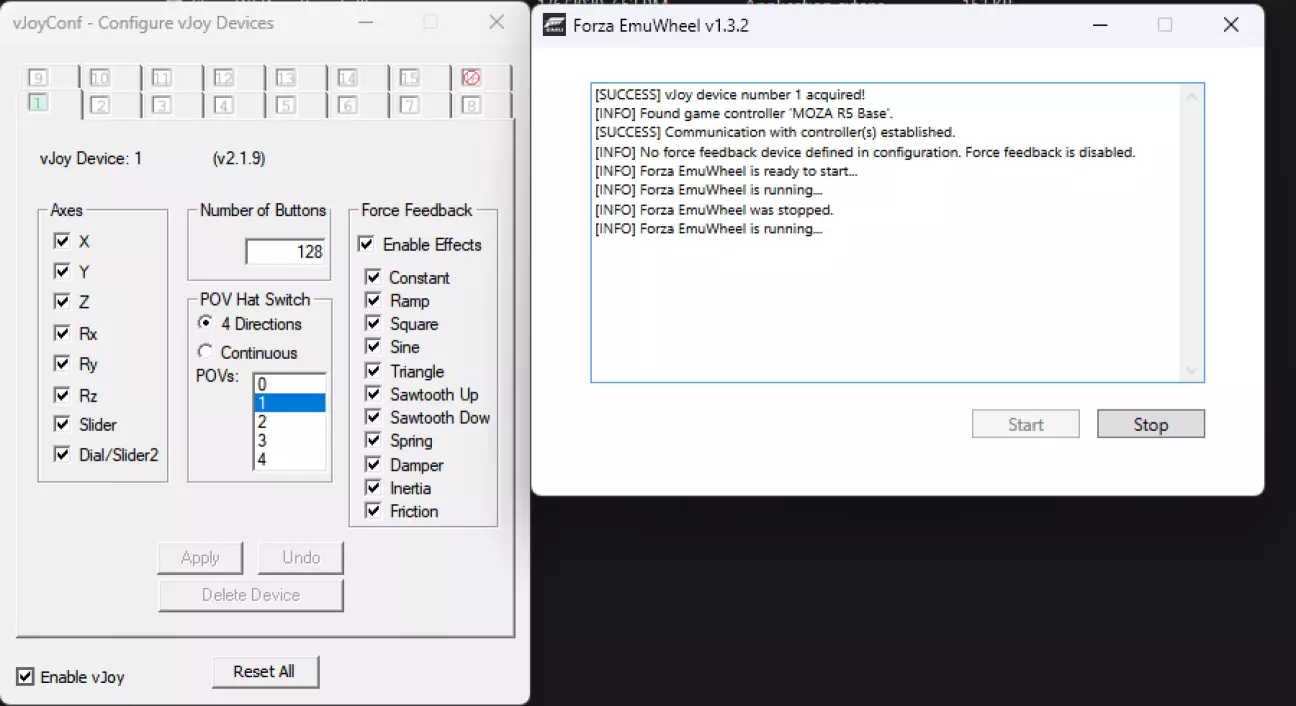The width and height of the screenshot is (1296, 706).
Task: Click the Stop button in Forza EmuWheel
Action: (x=1151, y=424)
